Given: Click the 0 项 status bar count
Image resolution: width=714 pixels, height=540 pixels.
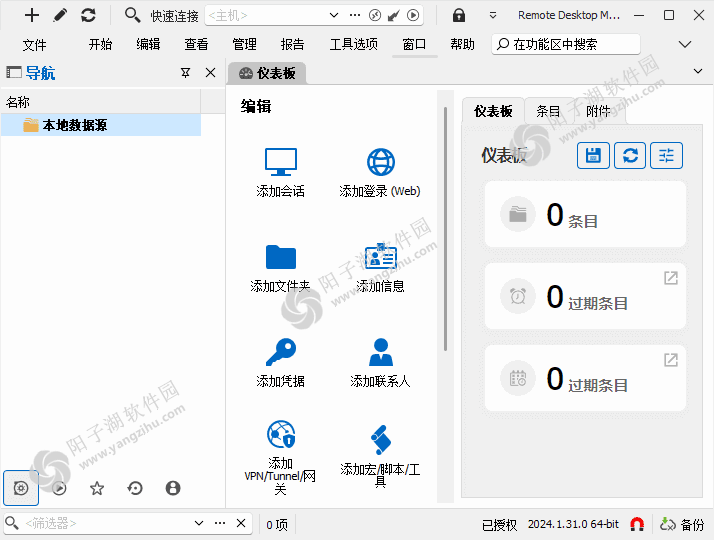Looking at the screenshot, I should pos(277,525).
